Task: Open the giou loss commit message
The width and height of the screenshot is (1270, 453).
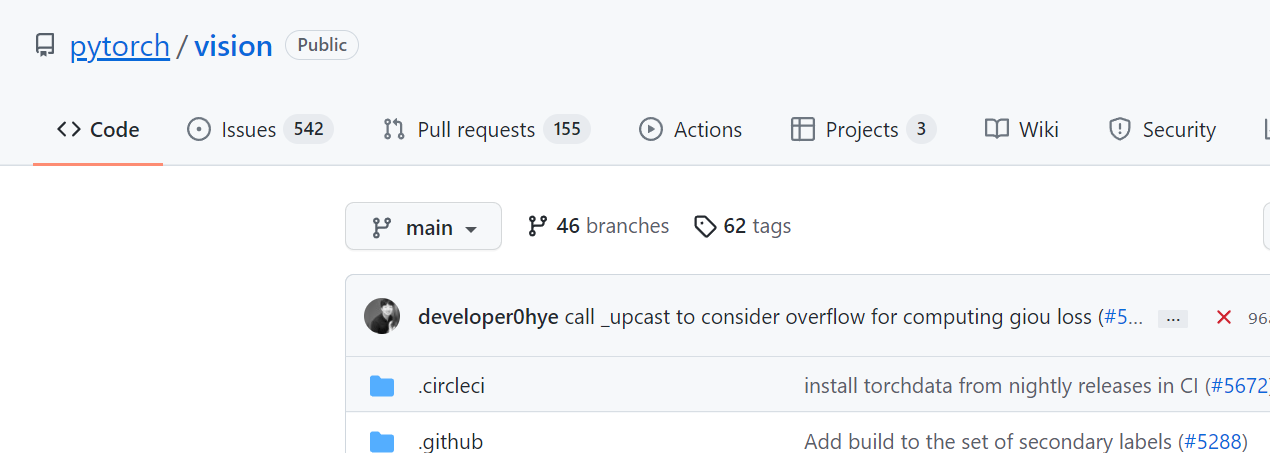Action: 828,317
